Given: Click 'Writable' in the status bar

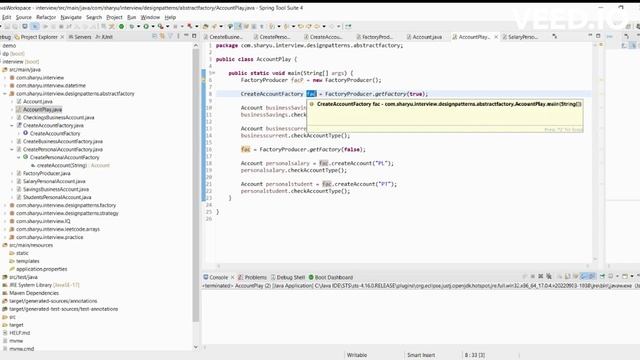Looking at the screenshot, I should (x=357, y=355).
